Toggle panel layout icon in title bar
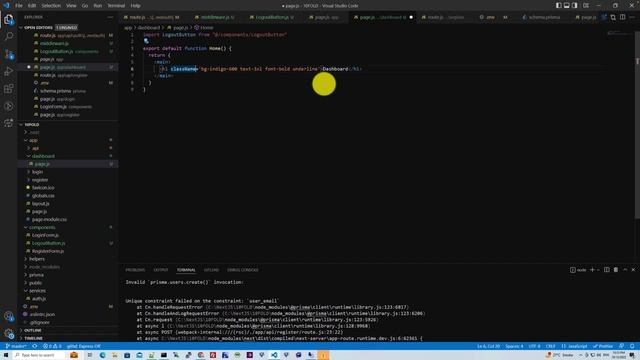This screenshot has height=360, width=640. 567,6
